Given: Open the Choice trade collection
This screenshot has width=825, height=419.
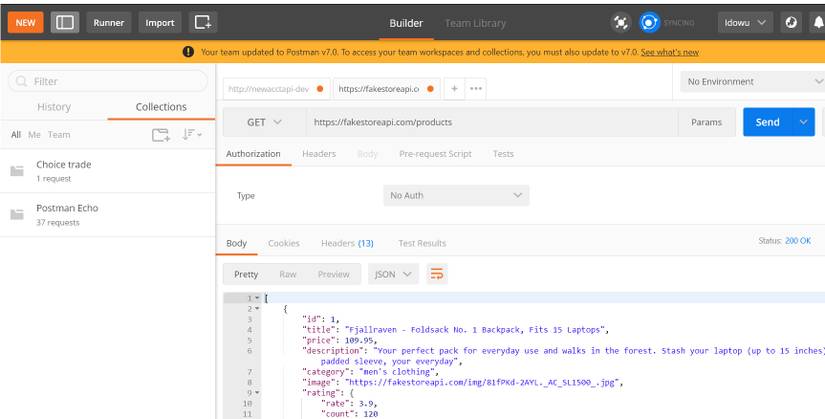Looking at the screenshot, I should pyautogui.click(x=107, y=171).
